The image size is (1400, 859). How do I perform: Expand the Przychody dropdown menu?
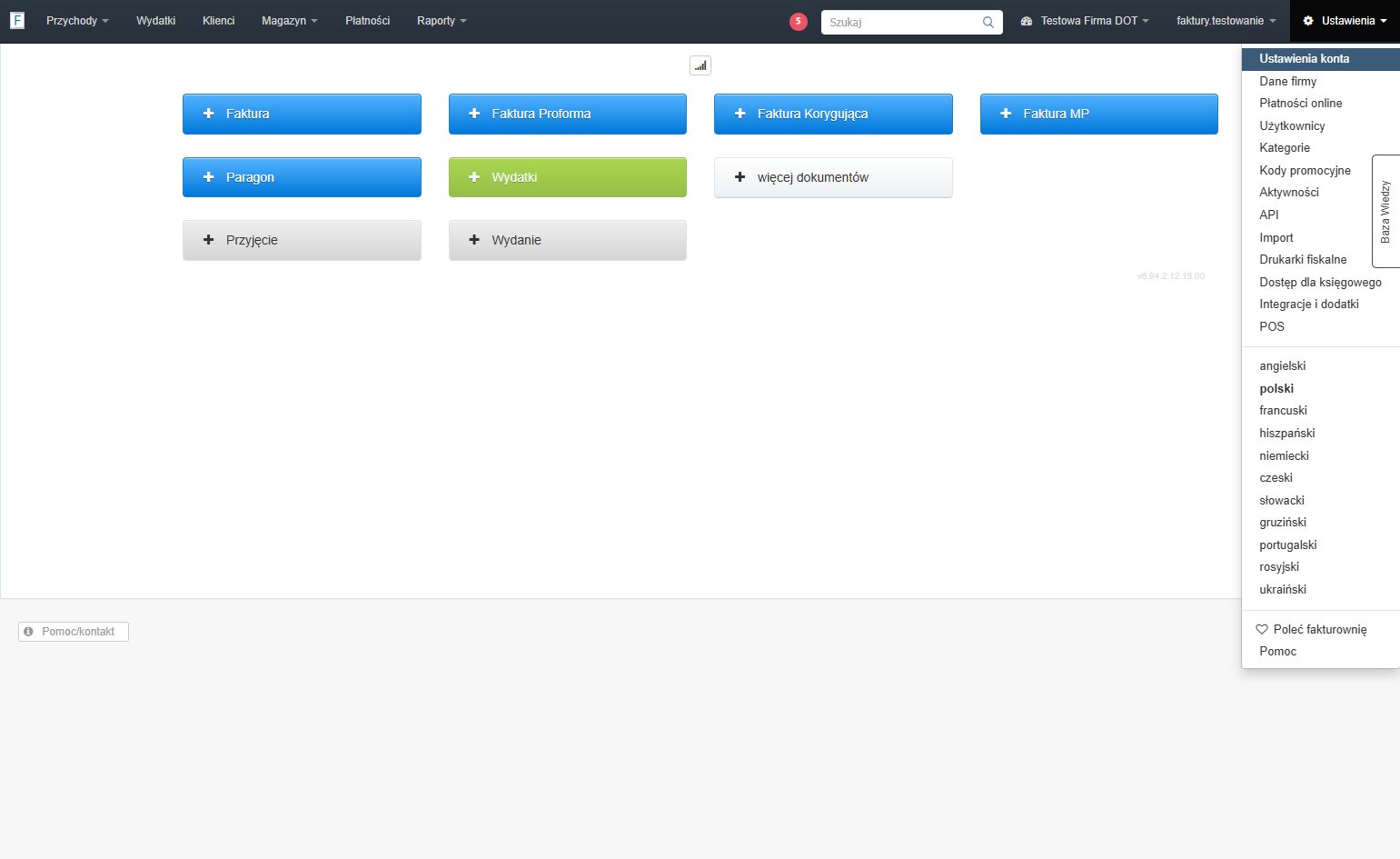[x=77, y=21]
